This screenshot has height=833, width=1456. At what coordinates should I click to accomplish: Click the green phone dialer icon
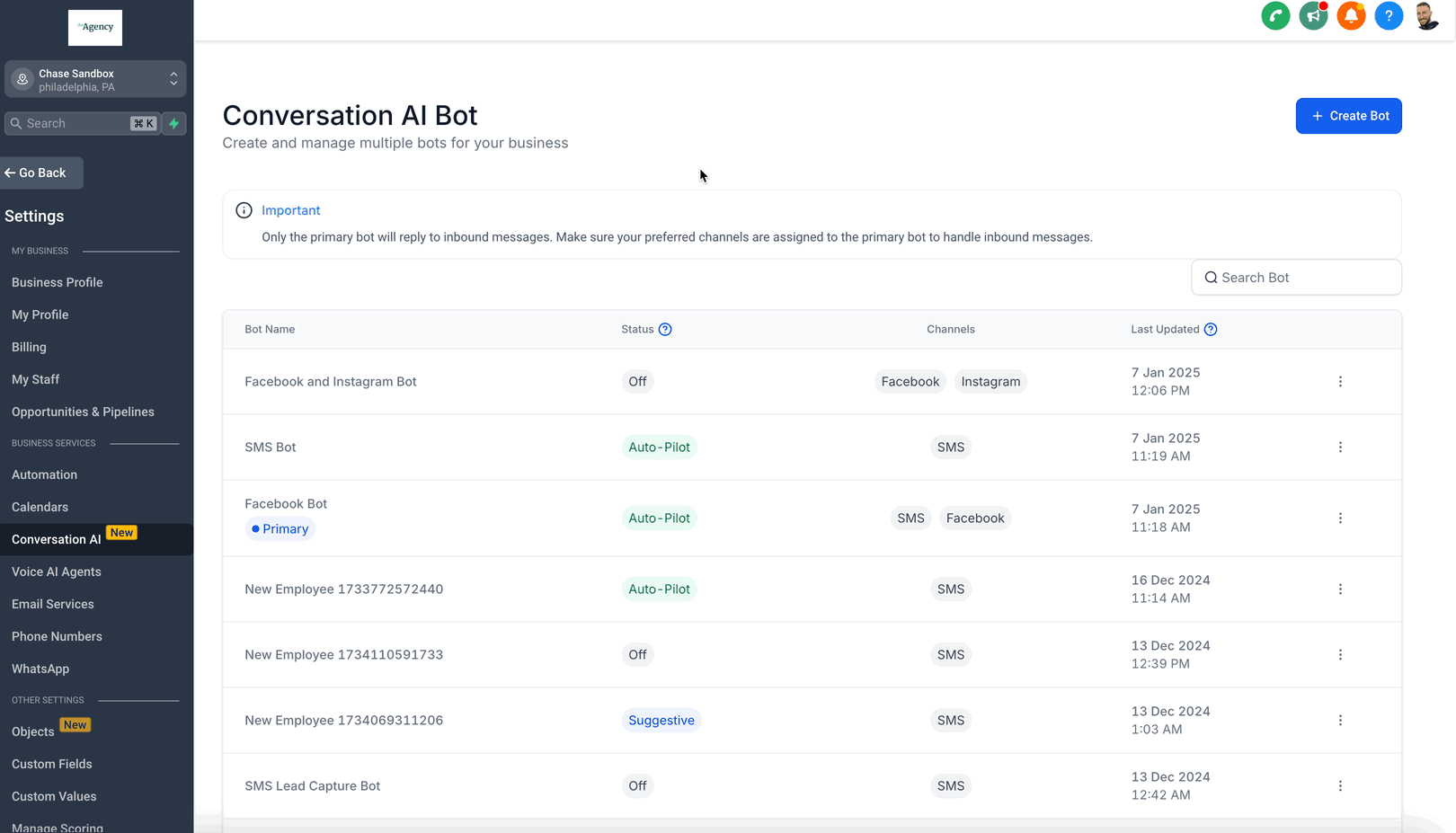click(1275, 15)
